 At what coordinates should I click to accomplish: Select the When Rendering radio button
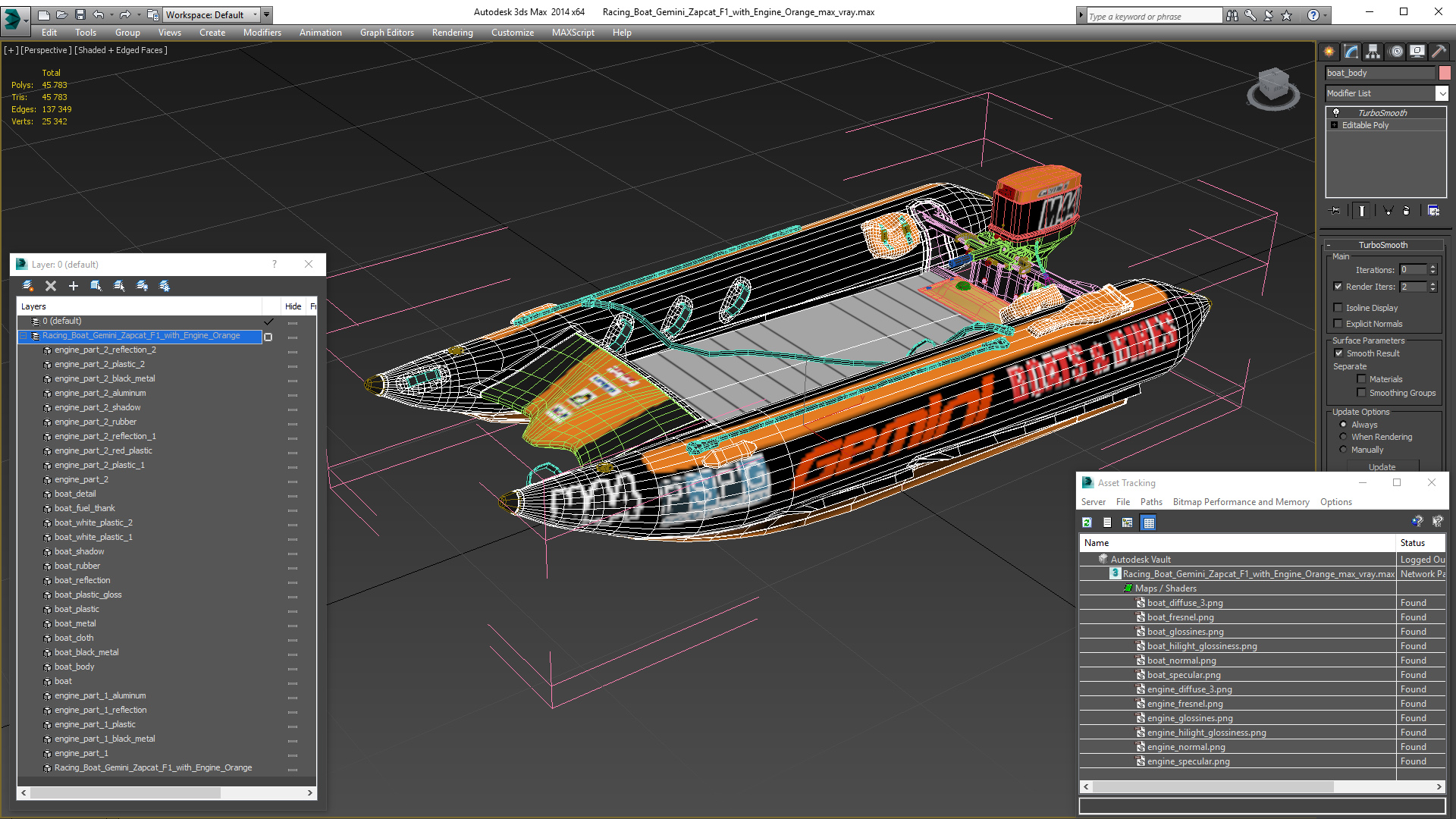coord(1344,437)
